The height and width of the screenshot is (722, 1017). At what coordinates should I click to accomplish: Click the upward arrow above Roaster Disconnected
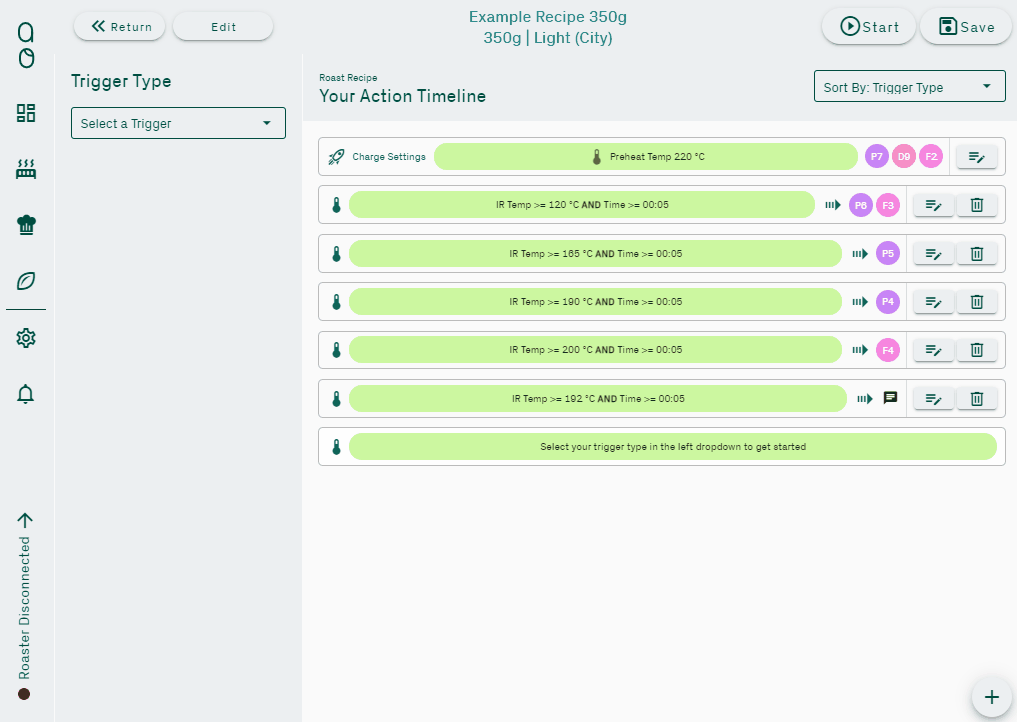click(25, 520)
